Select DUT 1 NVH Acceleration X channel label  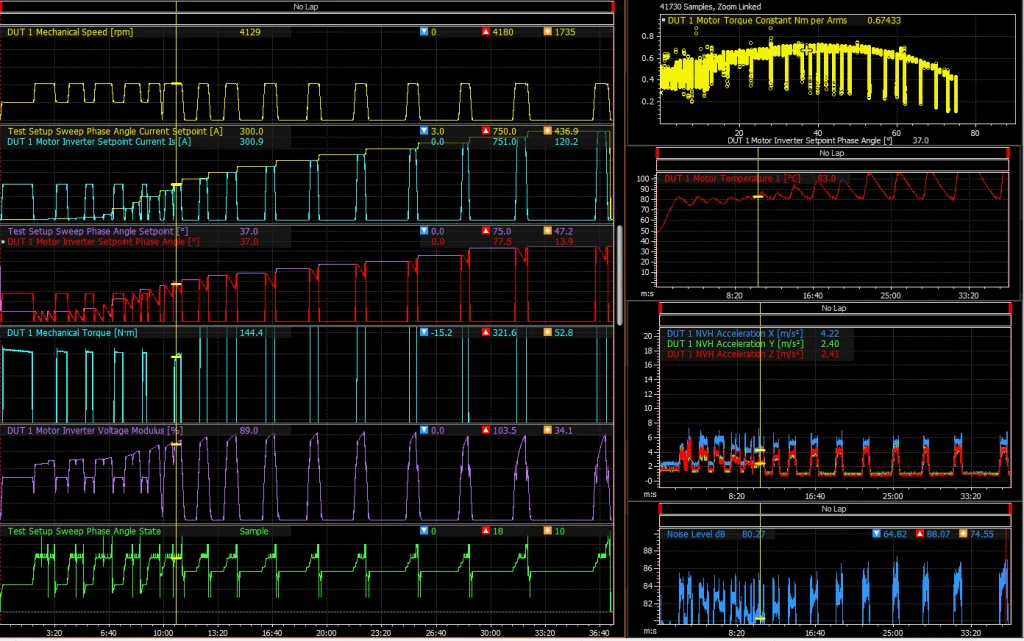733,333
